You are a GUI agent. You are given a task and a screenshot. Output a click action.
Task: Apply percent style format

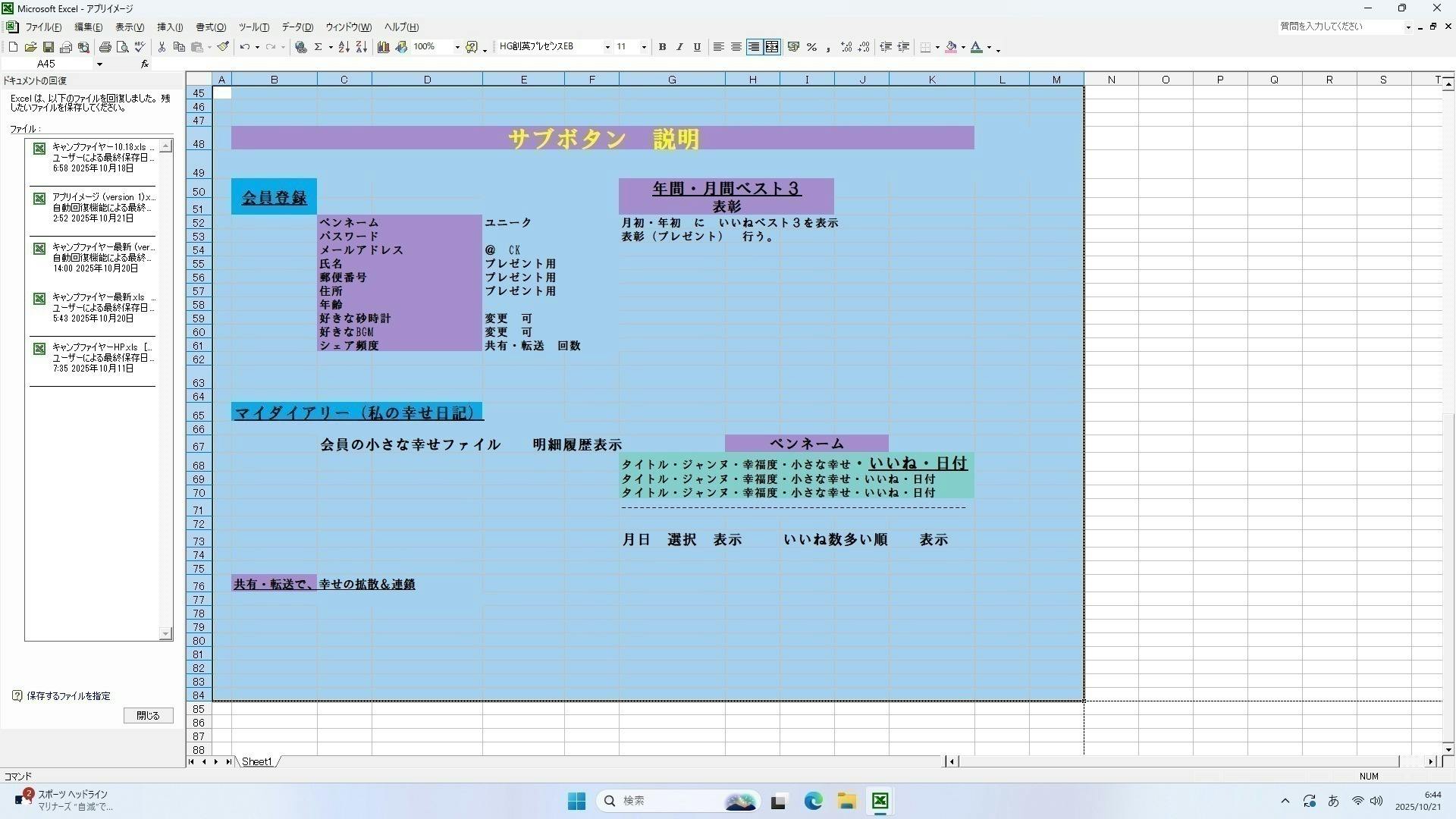811,47
